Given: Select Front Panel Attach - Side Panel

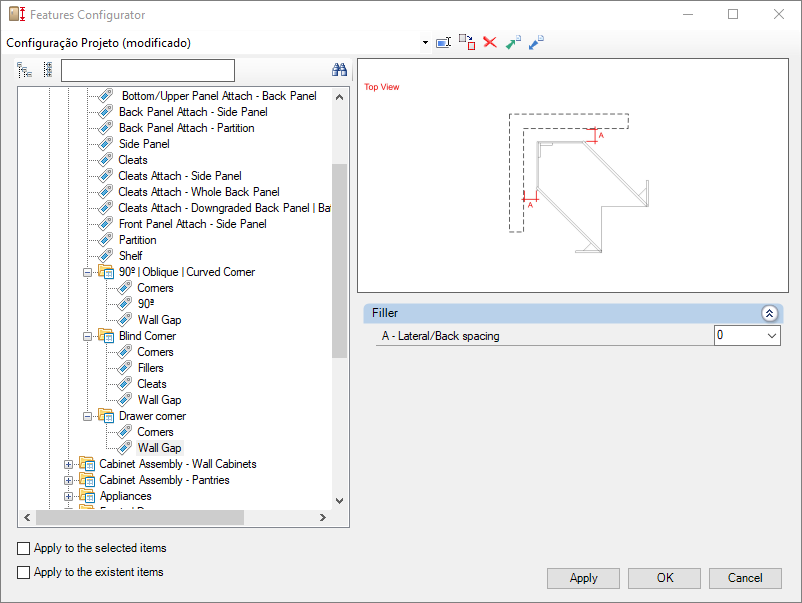Looking at the screenshot, I should click(x=192, y=224).
